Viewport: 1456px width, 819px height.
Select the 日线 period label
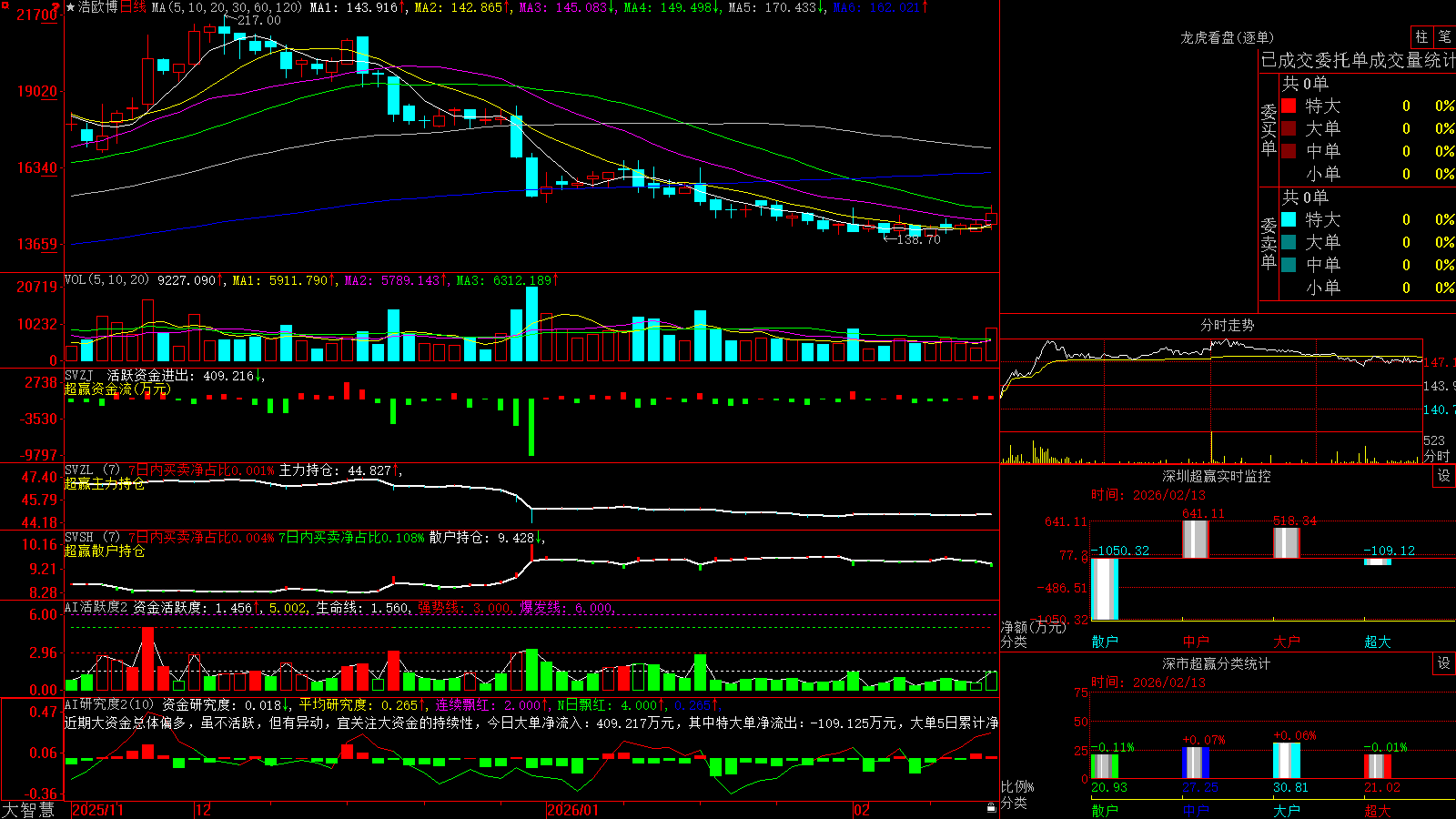point(133,7)
